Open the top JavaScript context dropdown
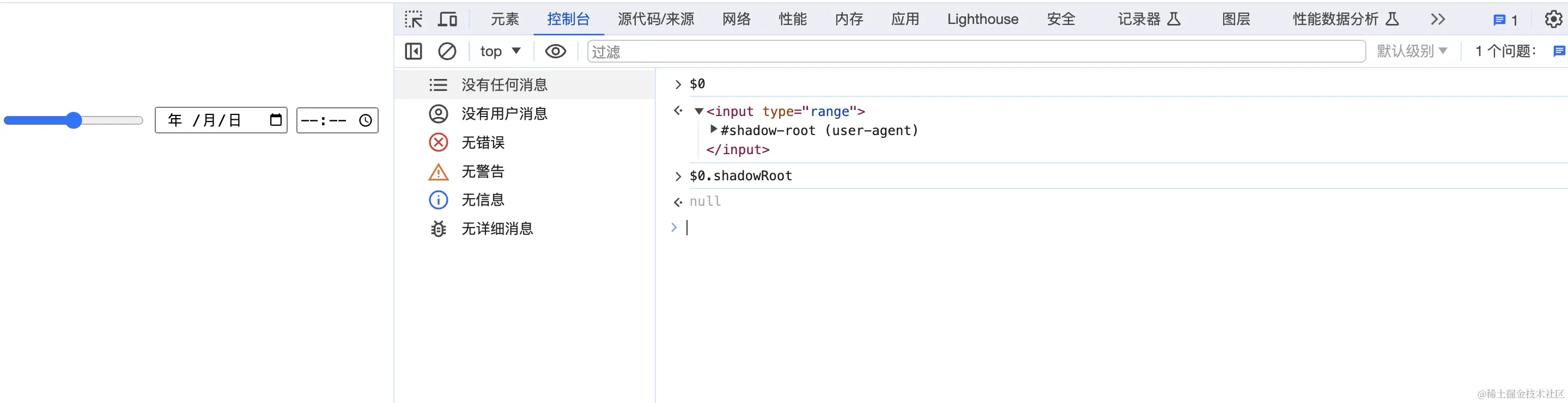The image size is (1568, 403). tap(500, 51)
